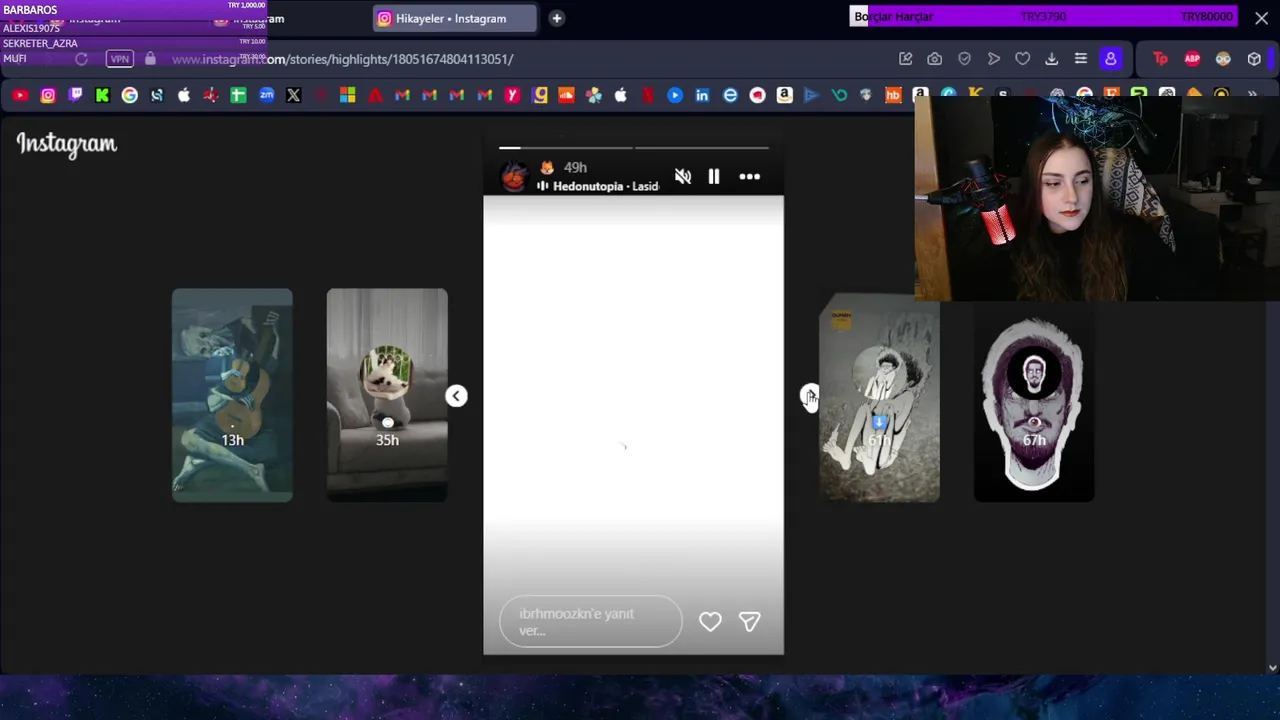The image size is (1280, 720).
Task: Open the purple profile account button
Action: [x=1110, y=59]
